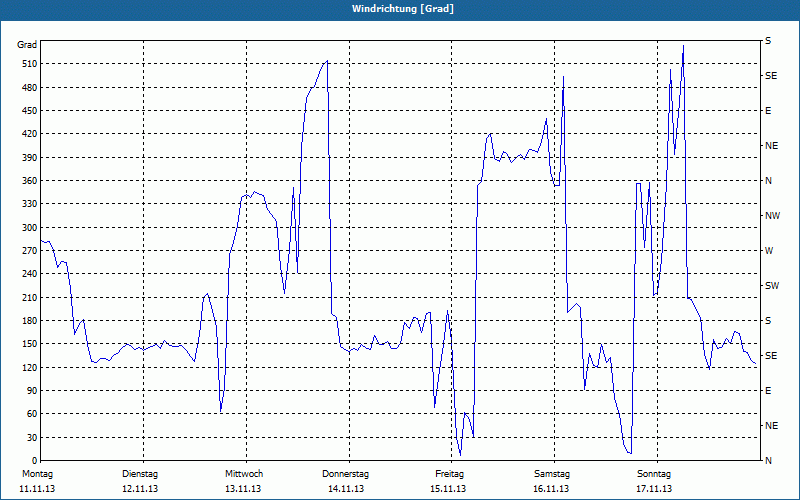Click the 'Dienstag' day label

tap(140, 474)
